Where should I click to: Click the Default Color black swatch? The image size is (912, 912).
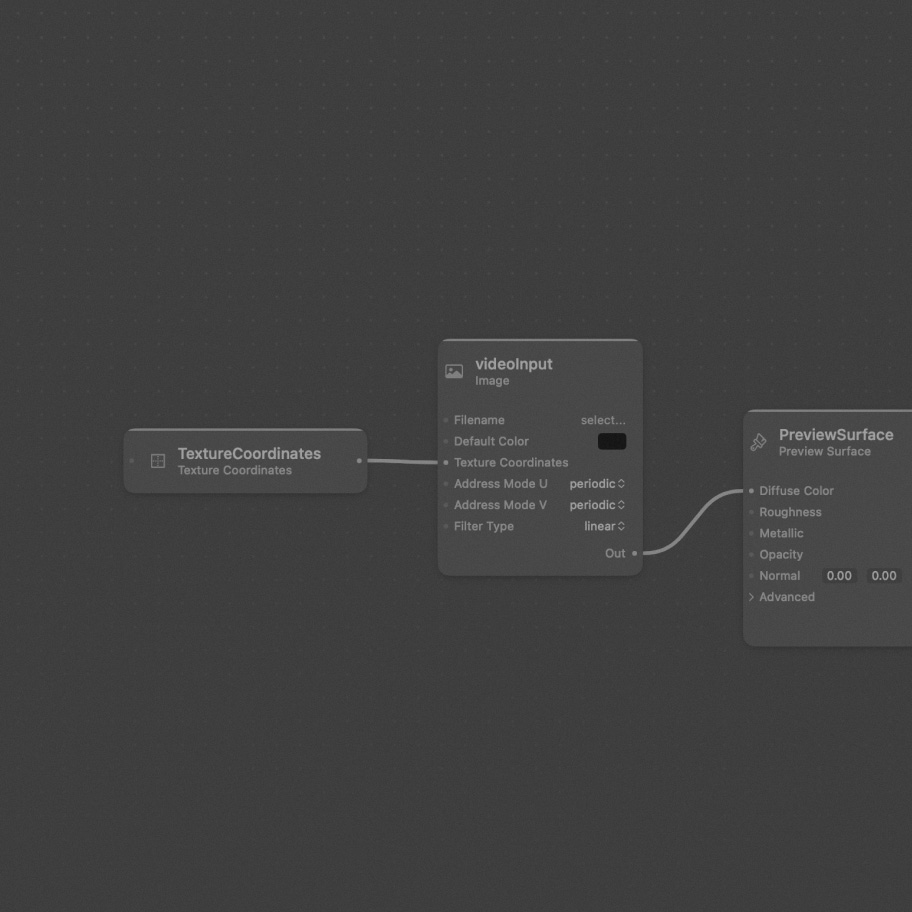click(x=612, y=441)
